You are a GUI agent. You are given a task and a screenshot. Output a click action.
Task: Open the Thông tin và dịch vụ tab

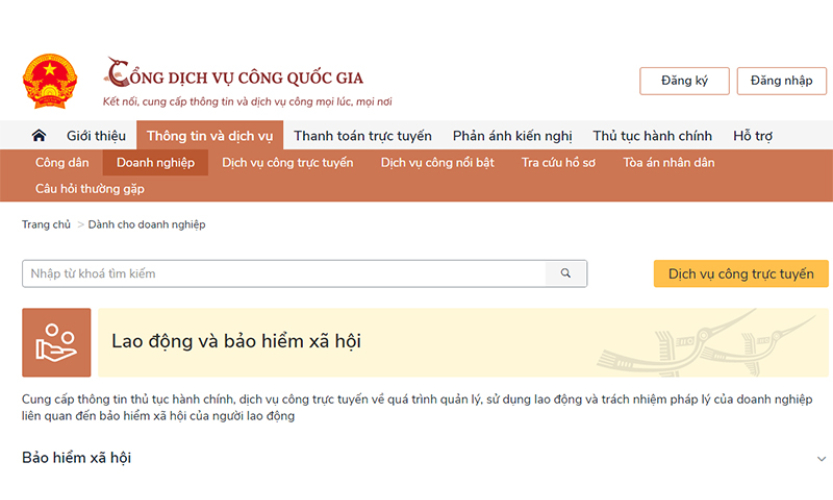click(210, 136)
